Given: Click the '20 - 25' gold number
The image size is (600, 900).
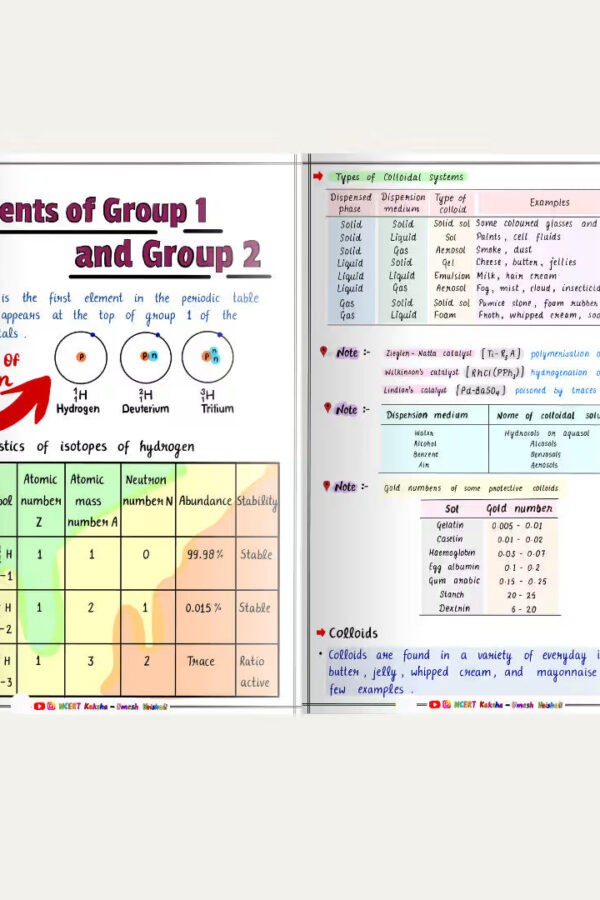Looking at the screenshot, I should [521, 596].
